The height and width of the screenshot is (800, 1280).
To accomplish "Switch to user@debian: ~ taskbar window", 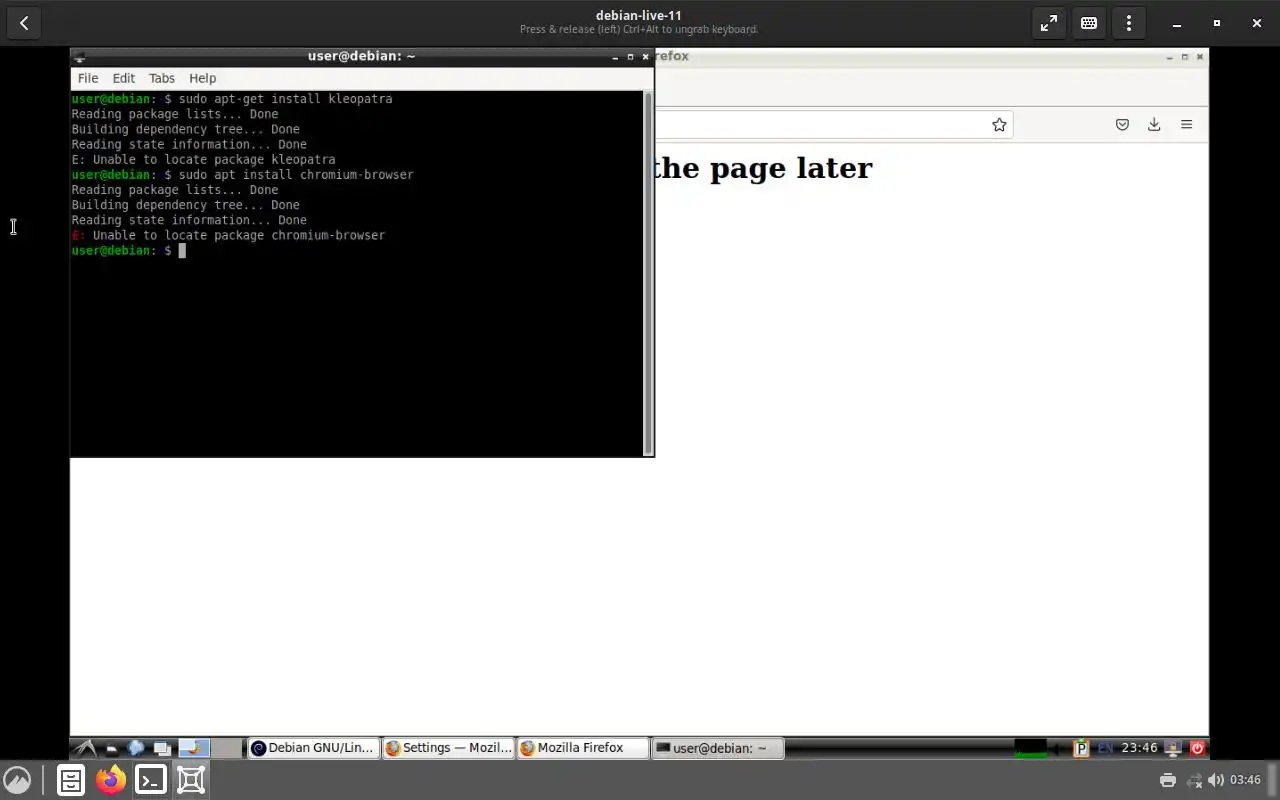I will (717, 748).
